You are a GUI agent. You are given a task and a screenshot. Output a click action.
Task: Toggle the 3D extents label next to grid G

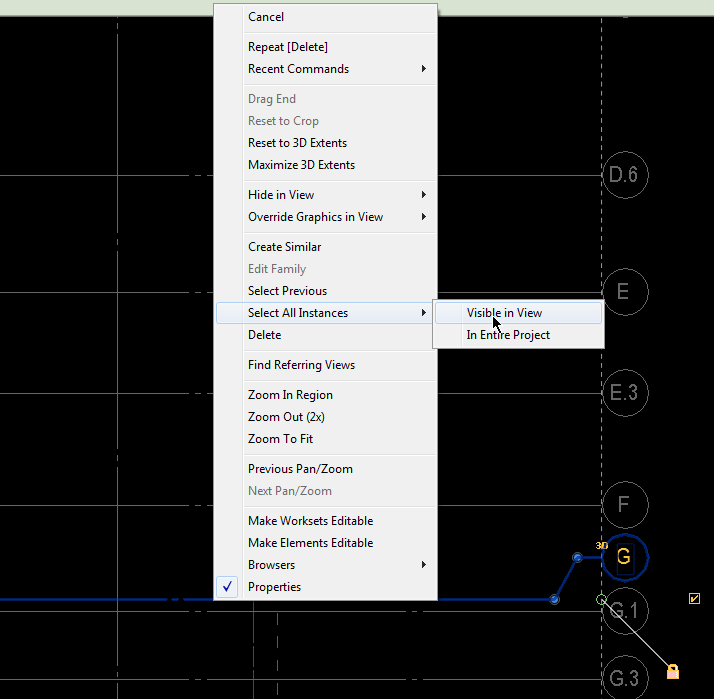pos(601,545)
